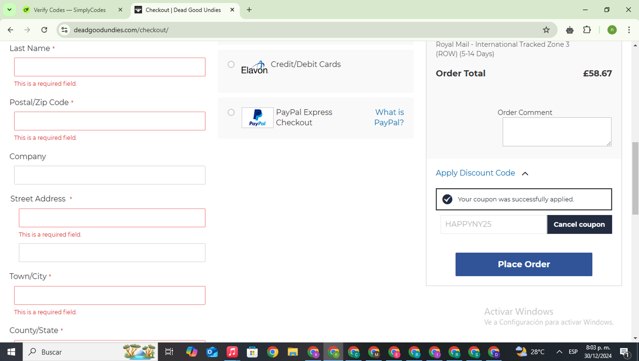
Task: Click the coupon success checkmark icon
Action: tap(447, 199)
